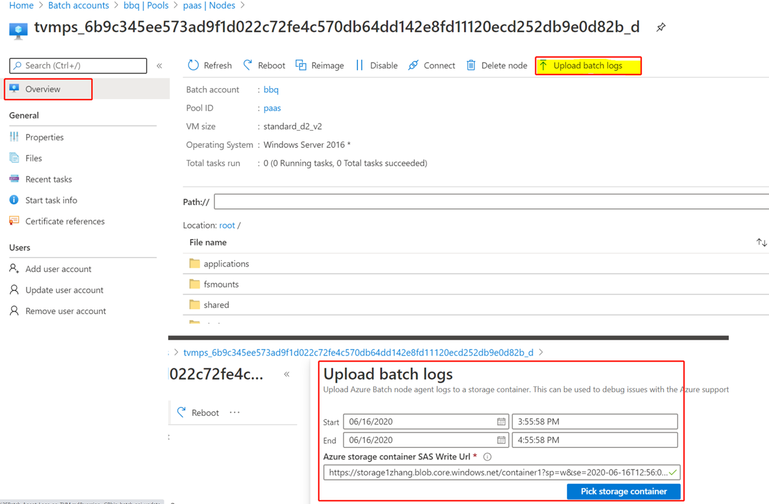769x504 pixels.
Task: Reboot the node from the top toolbar
Action: (x=264, y=65)
